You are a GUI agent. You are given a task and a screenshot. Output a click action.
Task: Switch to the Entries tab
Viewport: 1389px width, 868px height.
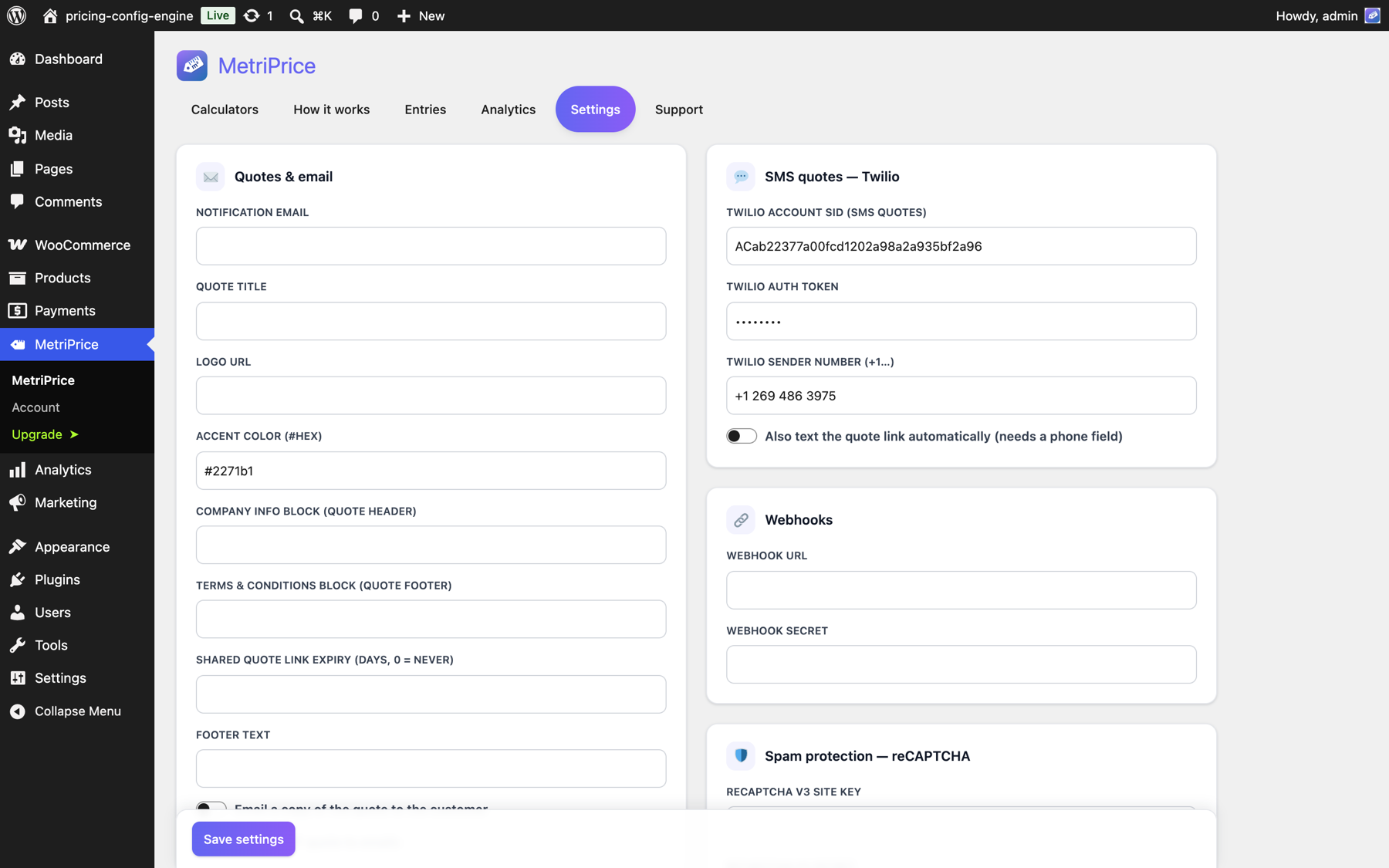click(425, 109)
